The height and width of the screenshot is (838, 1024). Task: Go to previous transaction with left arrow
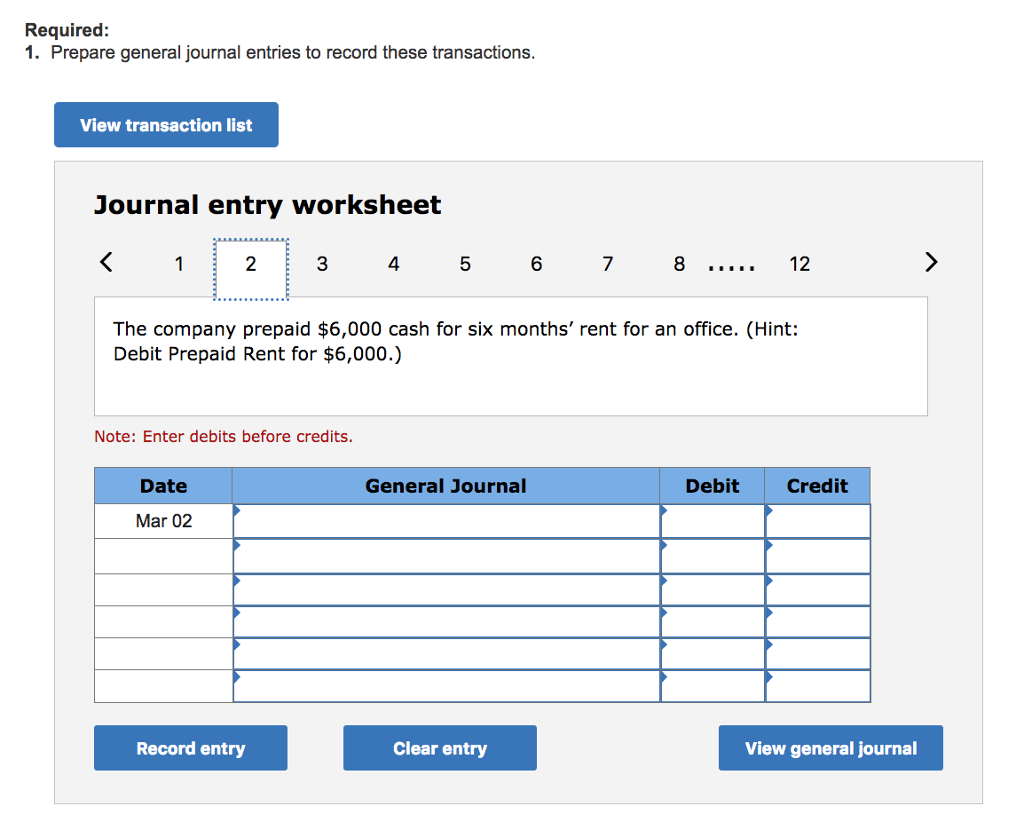(x=106, y=262)
